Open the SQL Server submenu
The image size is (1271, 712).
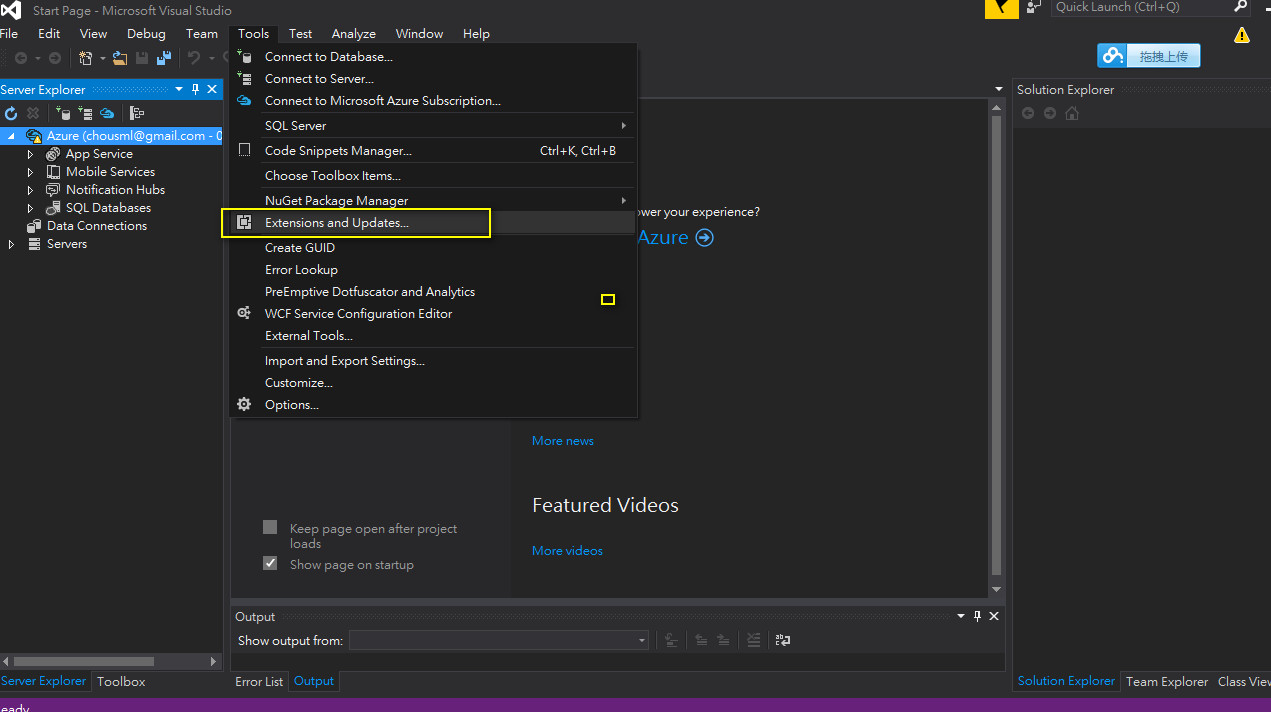433,125
